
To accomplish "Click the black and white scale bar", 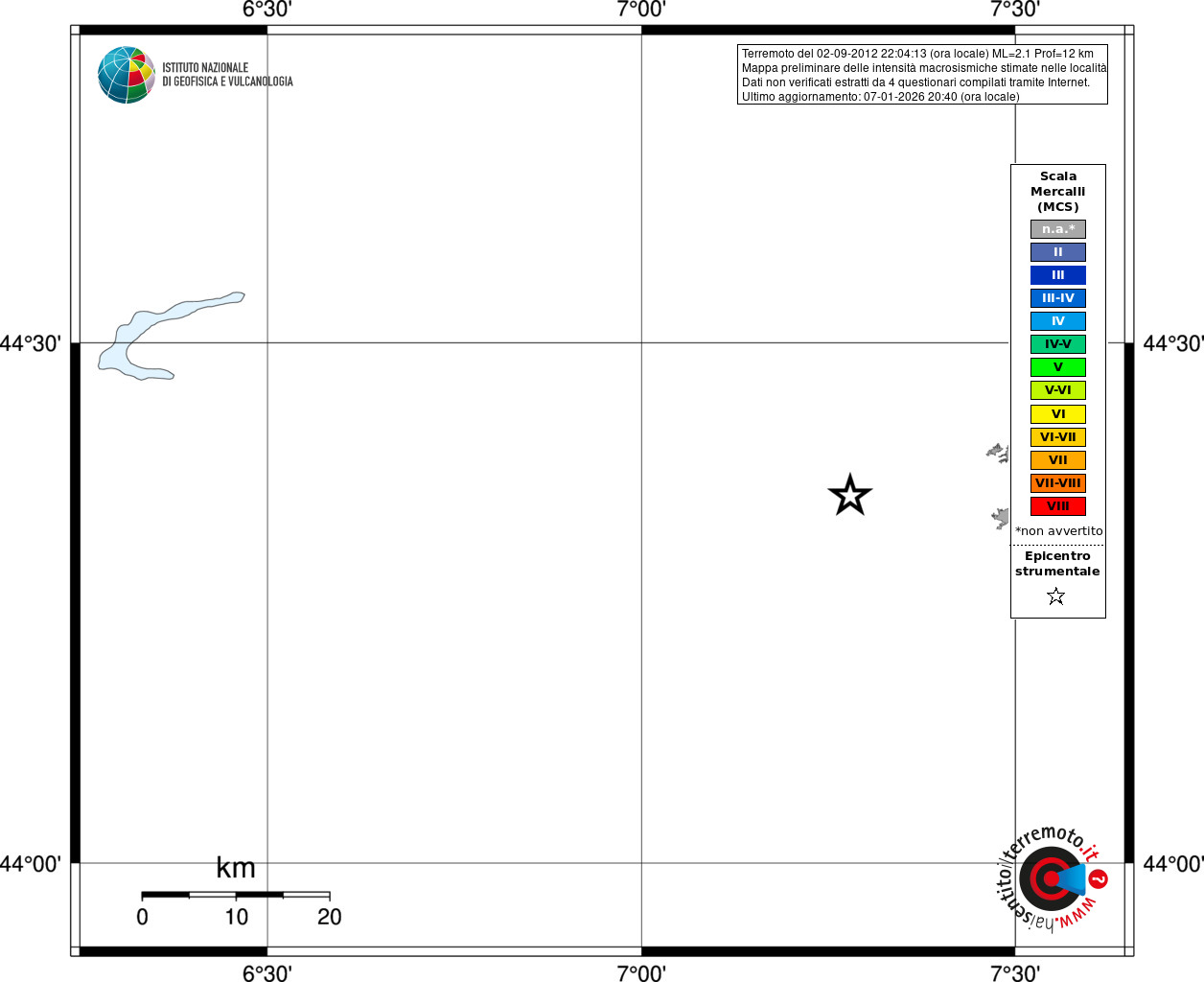I will pyautogui.click(x=236, y=895).
